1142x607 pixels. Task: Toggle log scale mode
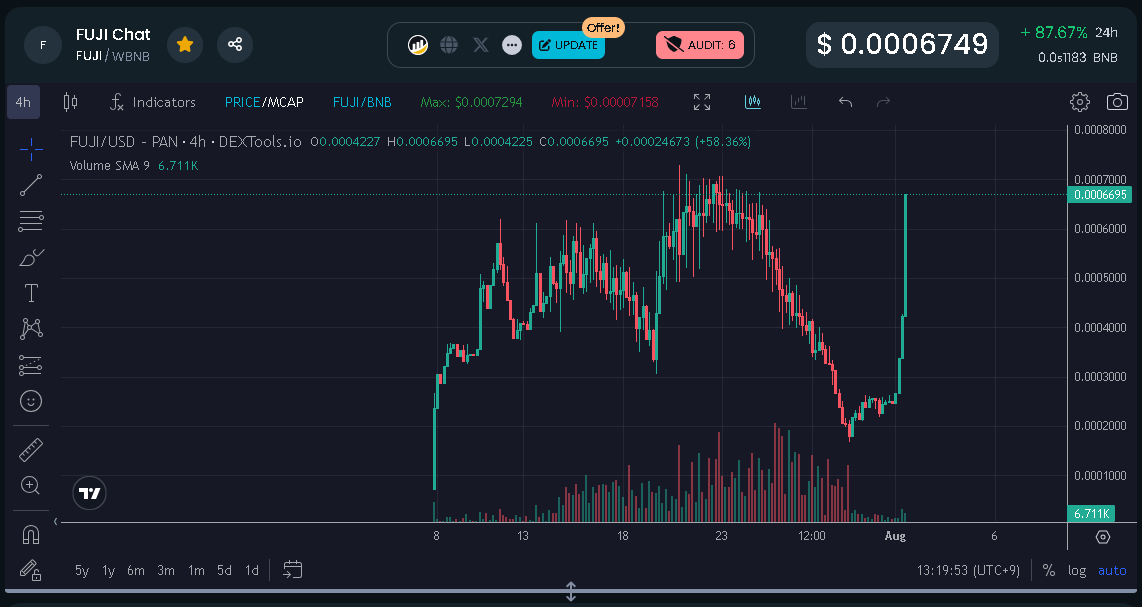[1077, 570]
